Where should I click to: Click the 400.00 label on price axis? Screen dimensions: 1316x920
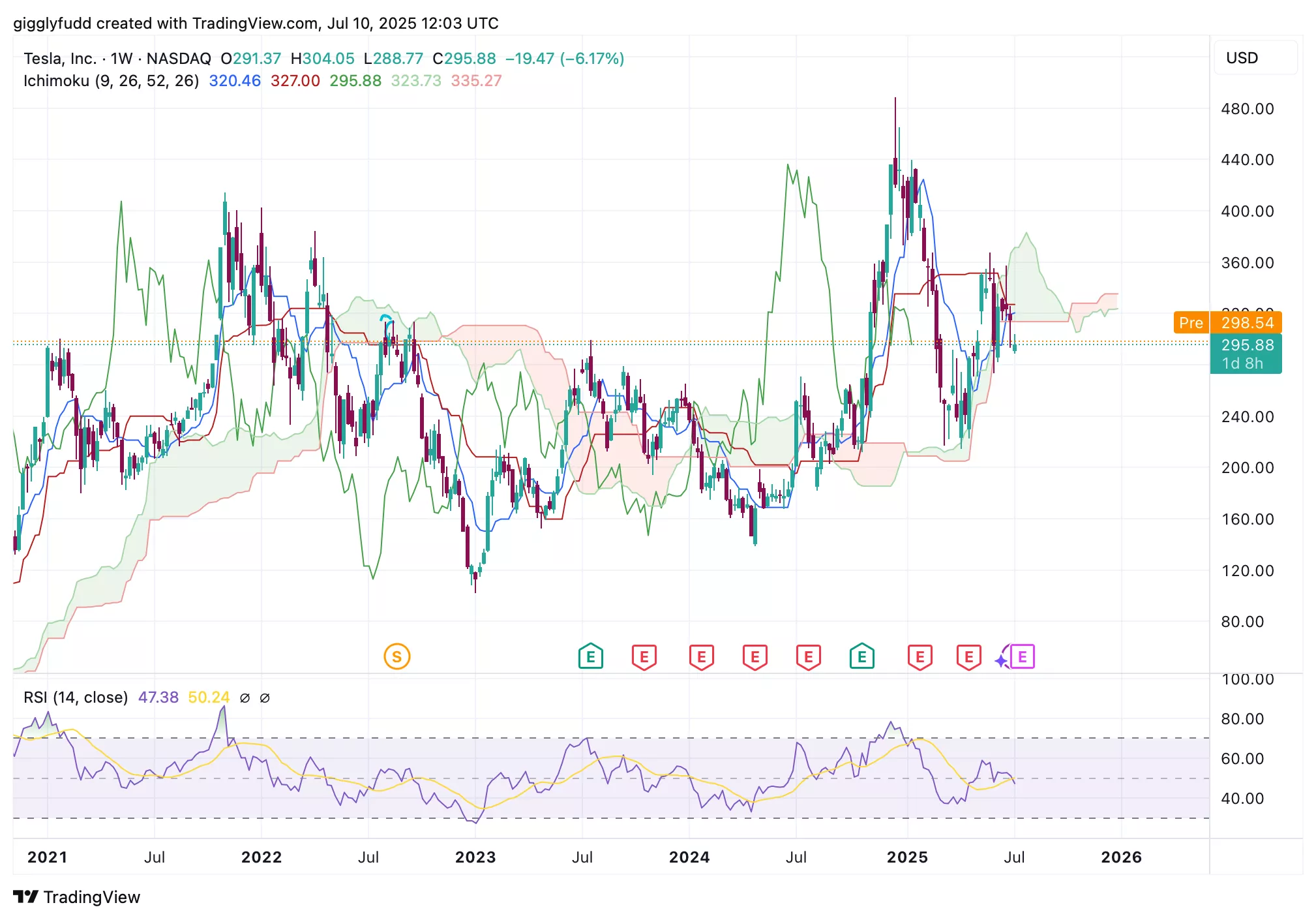(1247, 211)
